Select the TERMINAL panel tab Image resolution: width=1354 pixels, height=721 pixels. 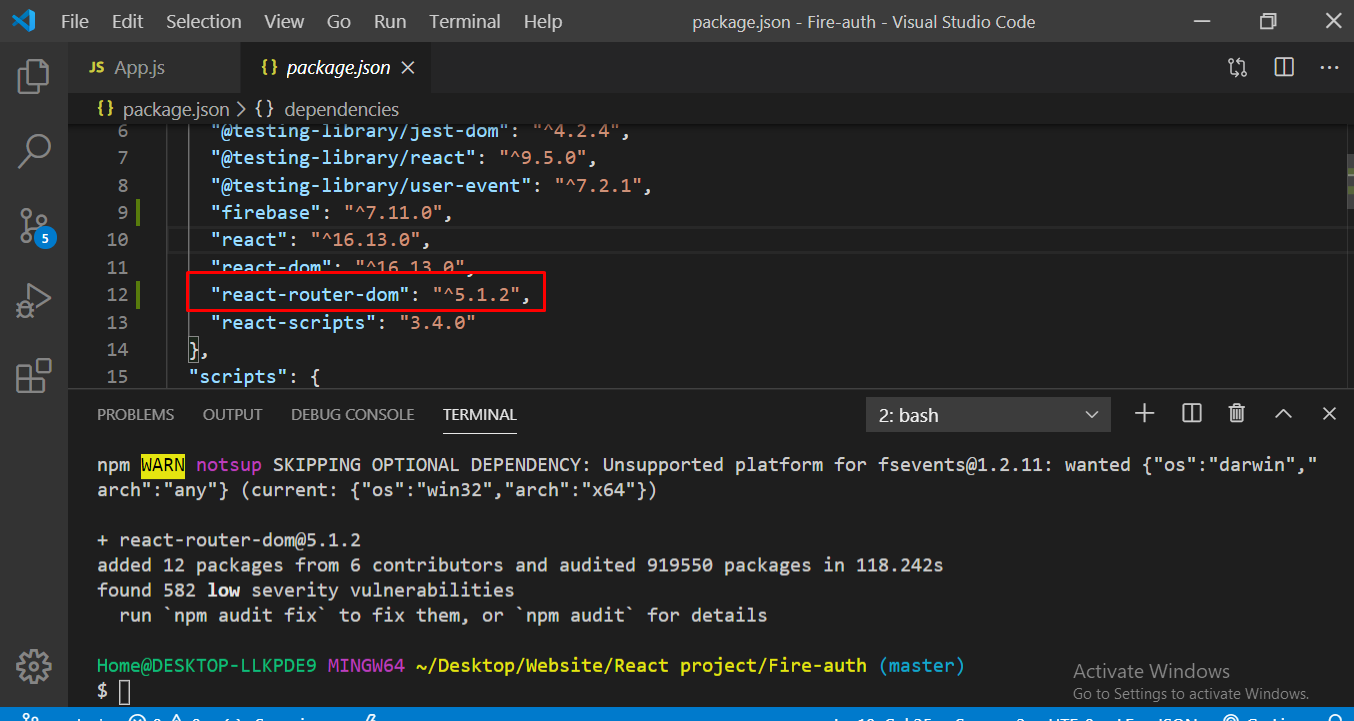click(480, 414)
